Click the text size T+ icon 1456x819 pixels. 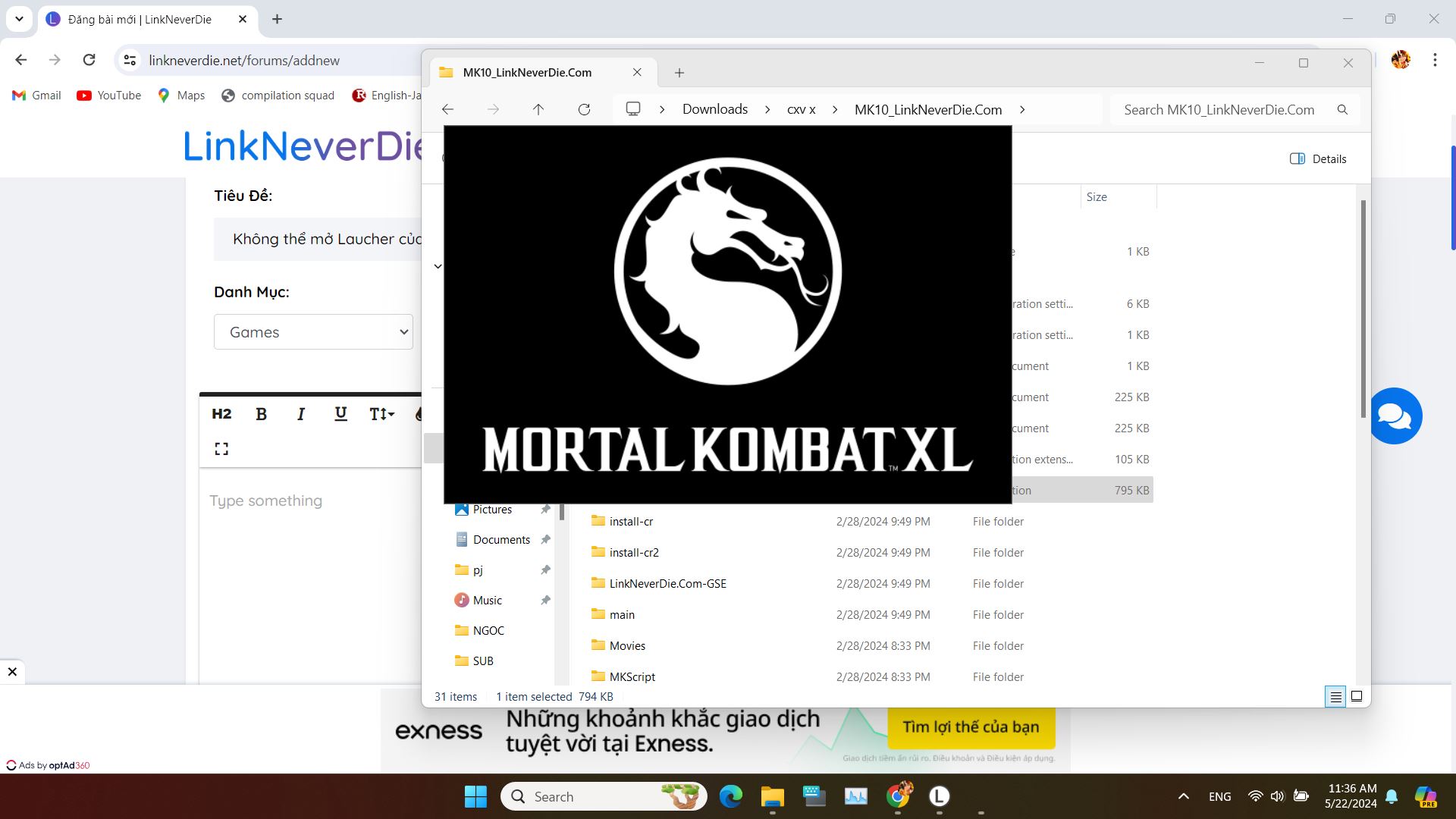click(x=380, y=413)
